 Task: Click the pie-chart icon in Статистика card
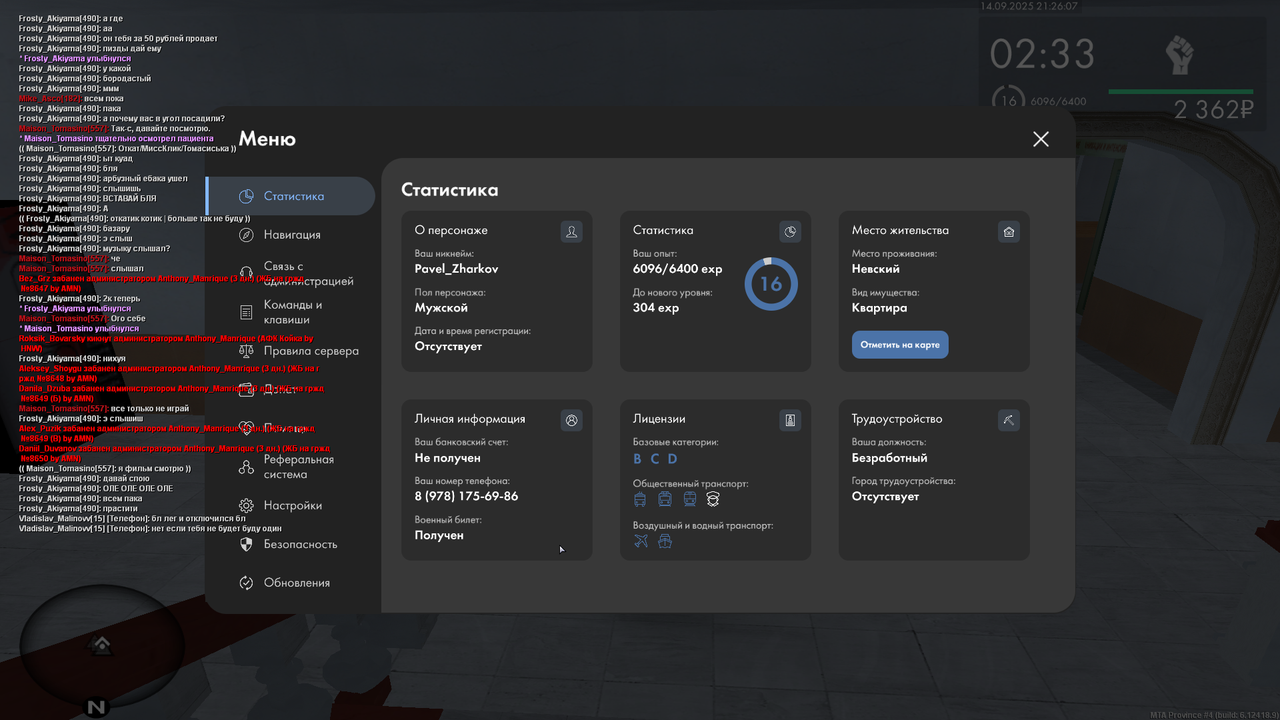(790, 231)
